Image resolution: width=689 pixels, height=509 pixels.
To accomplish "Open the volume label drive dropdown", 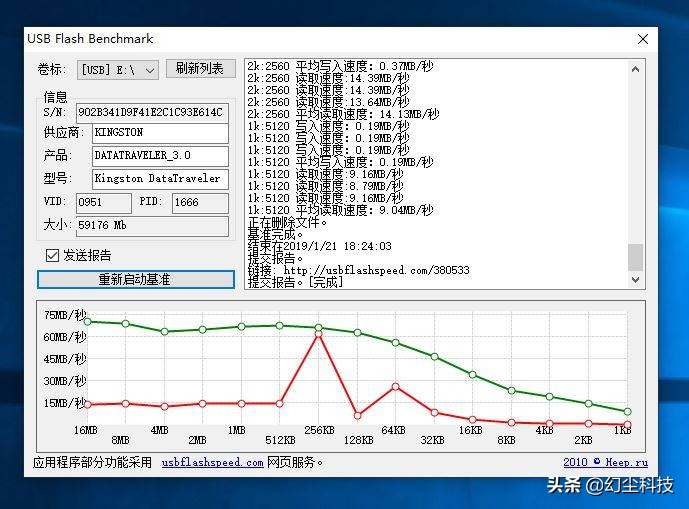I will pos(118,70).
